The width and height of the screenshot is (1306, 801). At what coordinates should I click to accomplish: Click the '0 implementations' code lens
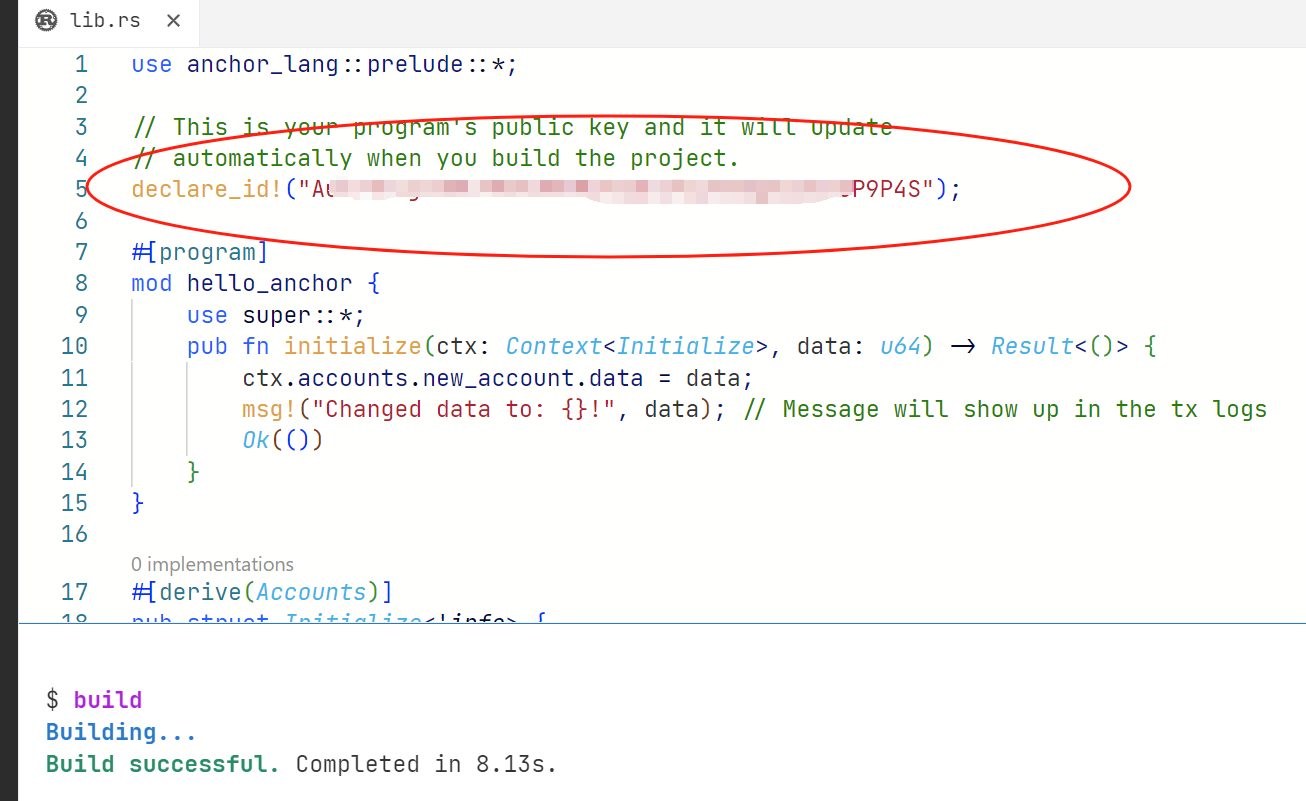pyautogui.click(x=213, y=564)
